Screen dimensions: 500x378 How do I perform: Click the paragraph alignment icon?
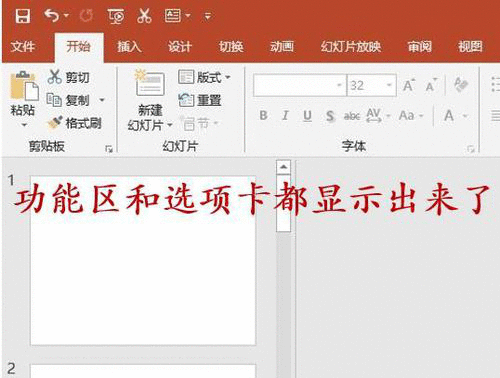[496, 116]
